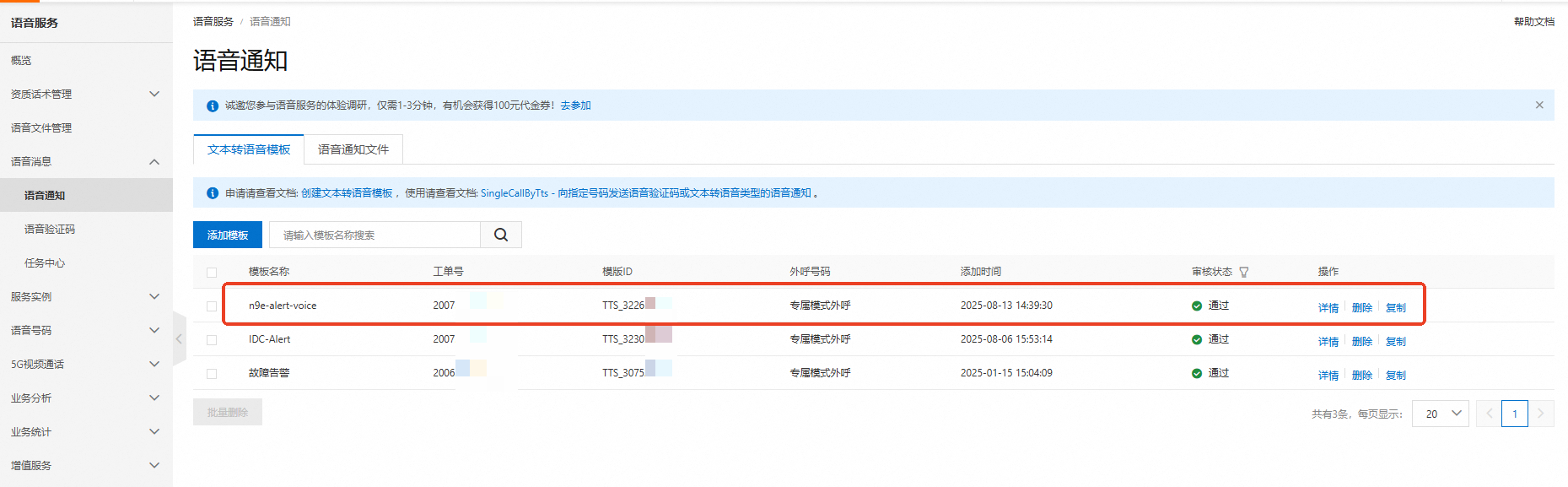The width and height of the screenshot is (1568, 487).
Task: Click the 审核状态 filter funnel icon
Action: (x=1244, y=272)
